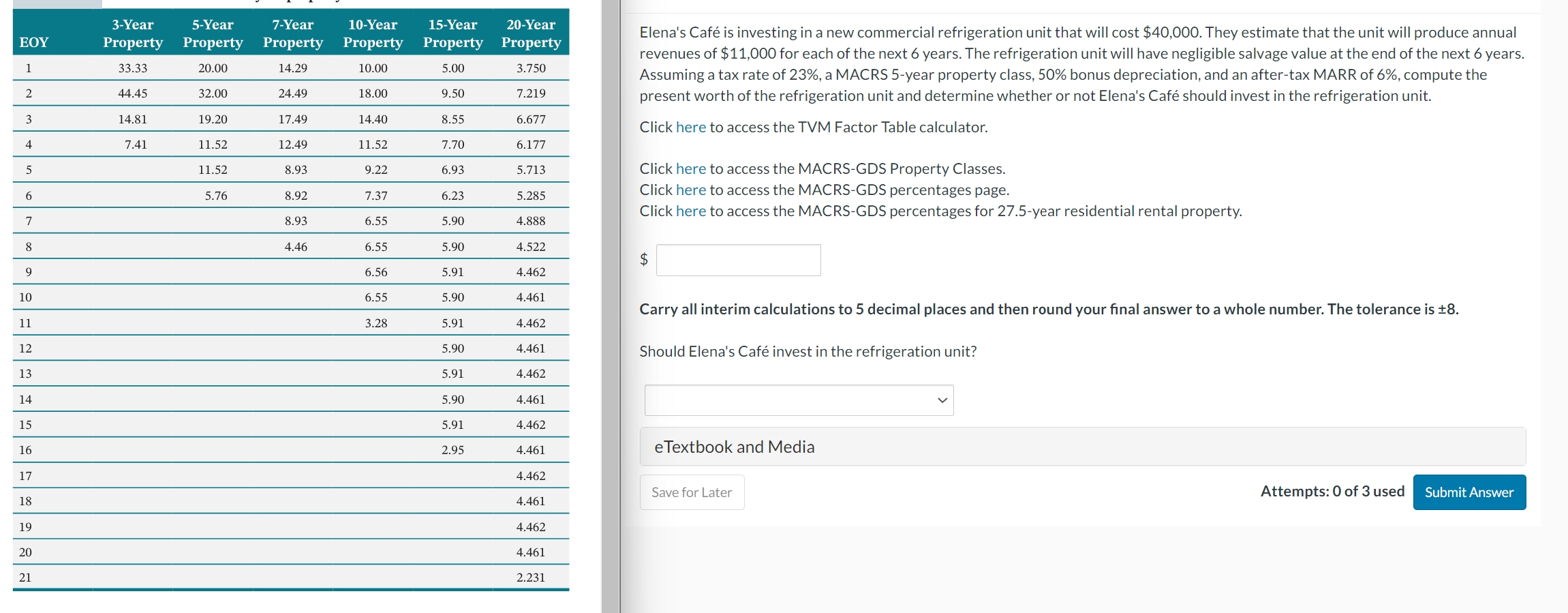This screenshot has width=1568, height=613.
Task: Click the EOY column header
Action: 34,42
